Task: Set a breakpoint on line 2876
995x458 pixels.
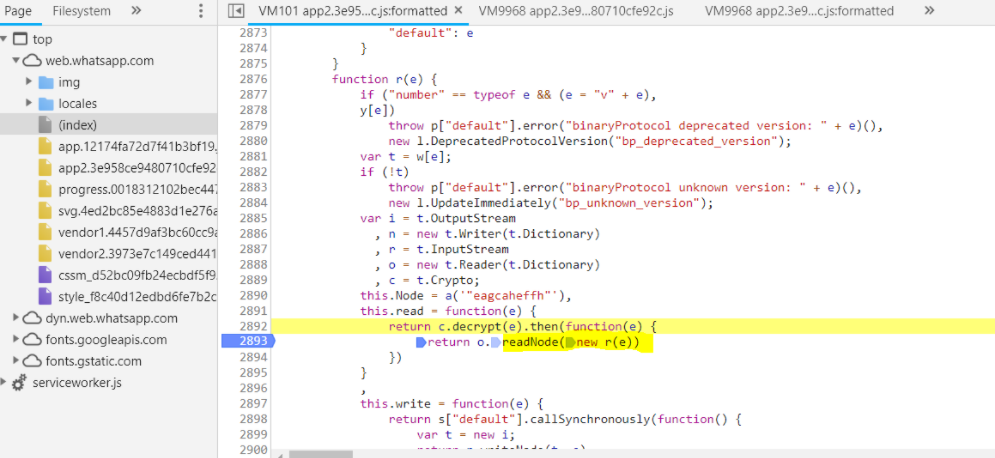Action: [x=253, y=79]
